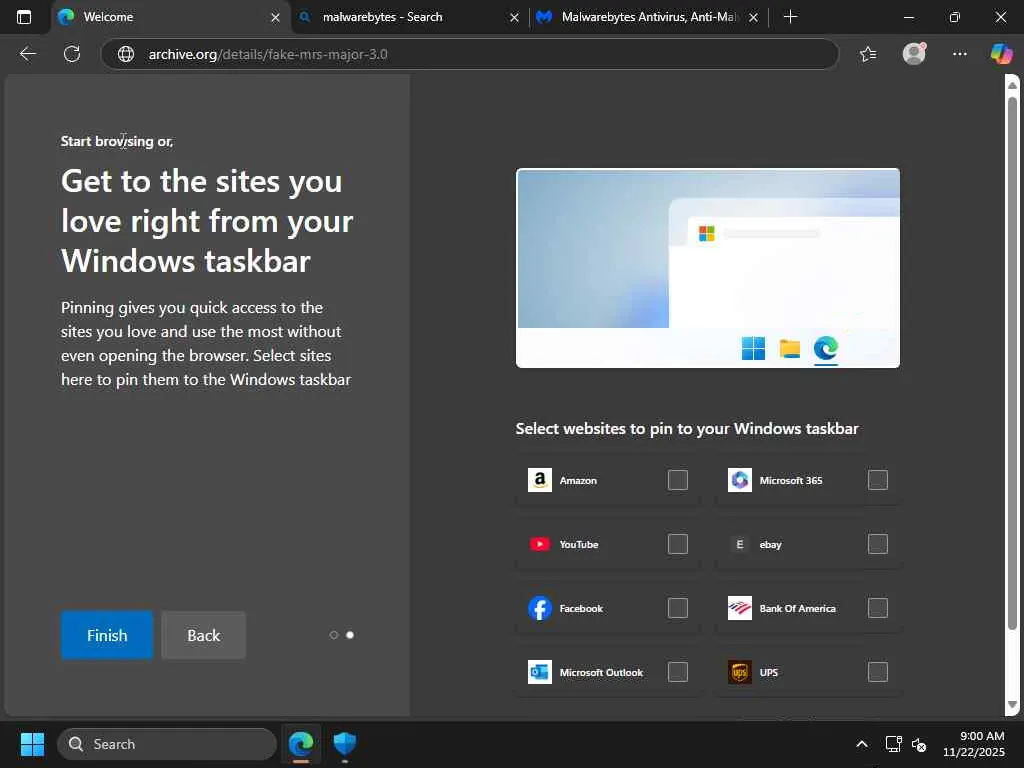The width and height of the screenshot is (1024, 768).
Task: Select the second onboarding page dot
Action: point(350,635)
